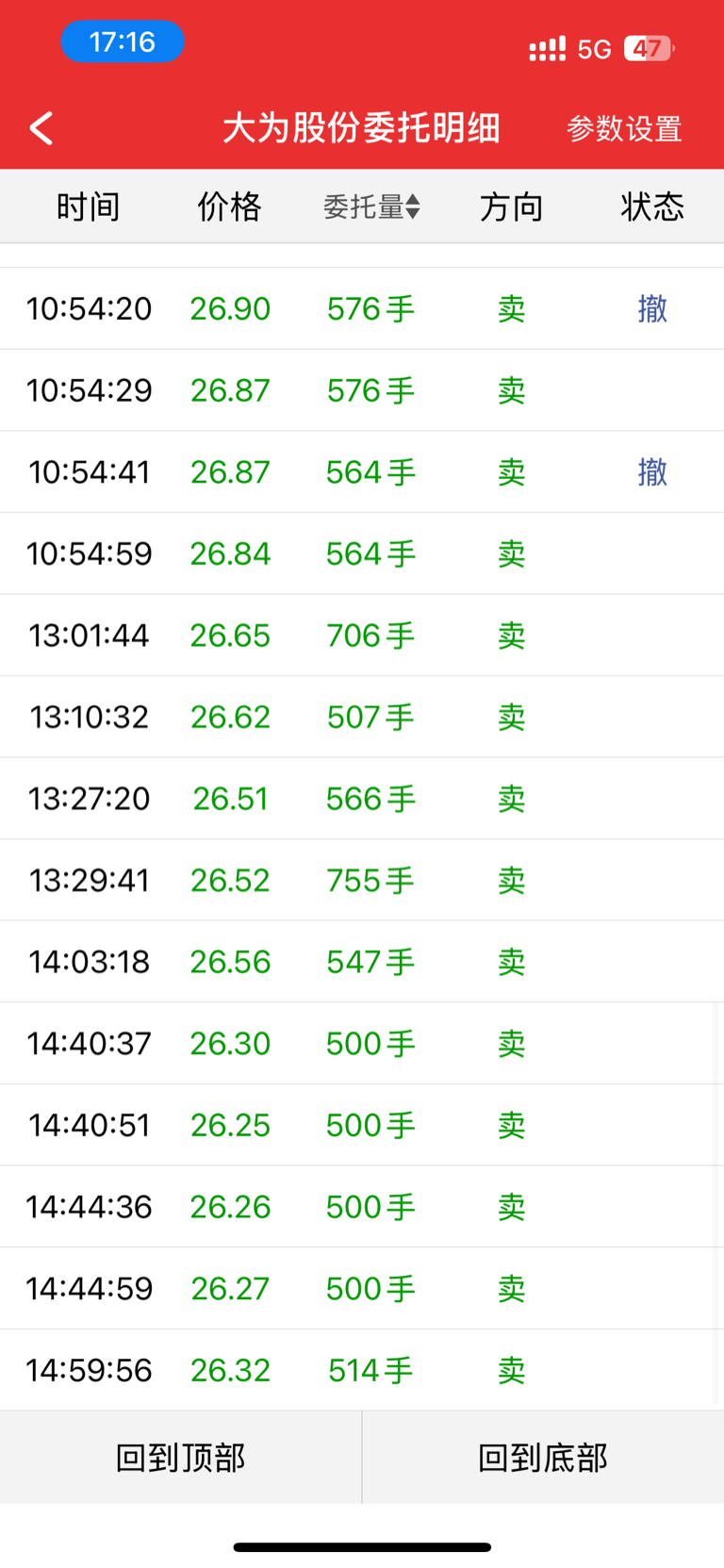Tap the back arrow icon
Image resolution: width=724 pixels, height=1568 pixels.
pyautogui.click(x=41, y=128)
